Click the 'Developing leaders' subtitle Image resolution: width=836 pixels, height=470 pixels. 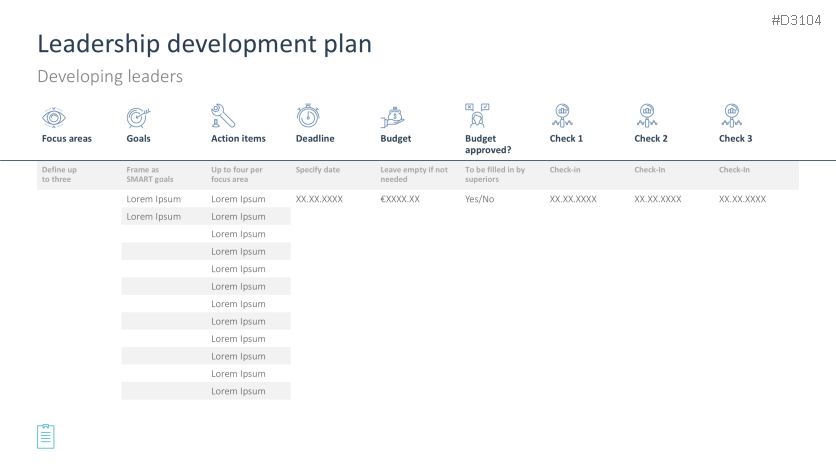coord(110,77)
